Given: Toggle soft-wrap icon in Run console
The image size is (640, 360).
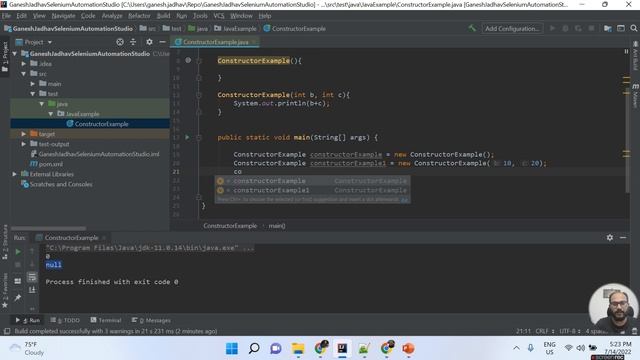Looking at the screenshot, I should pos(32,278).
